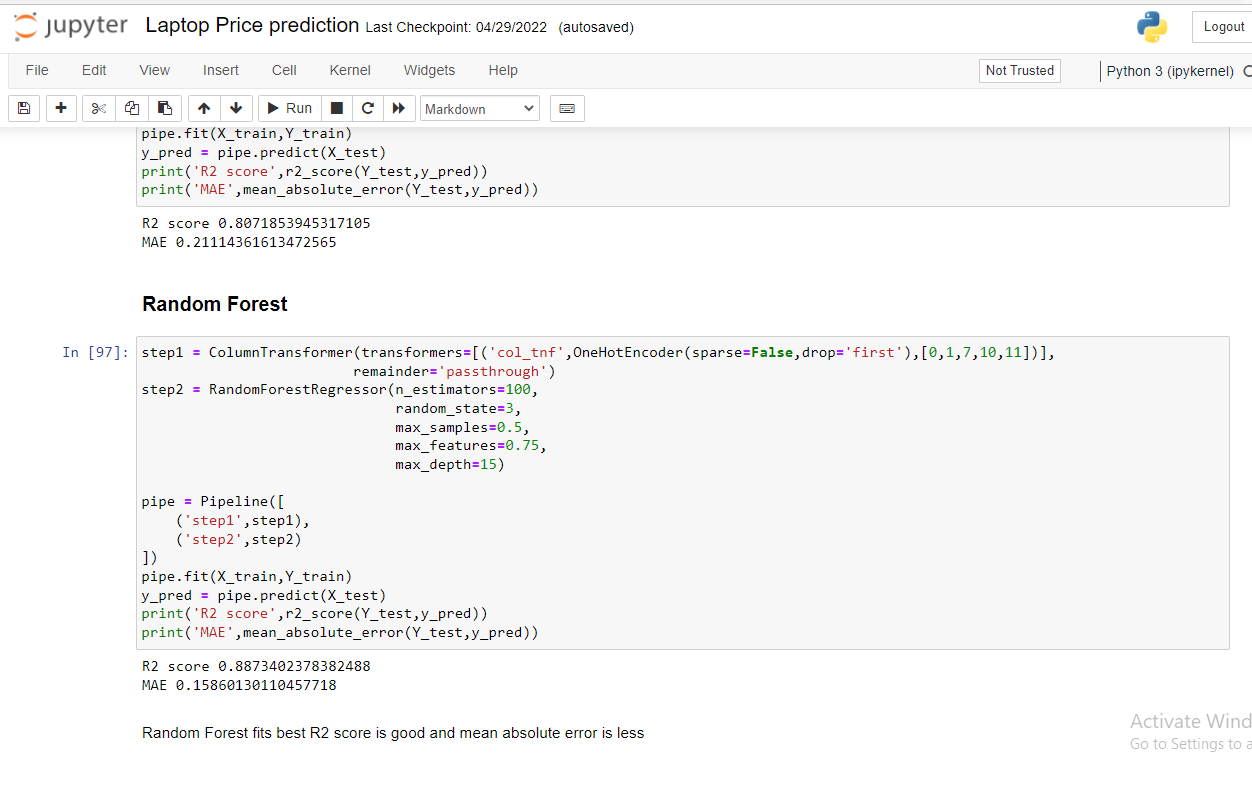Open the Insert menu
The width and height of the screenshot is (1252, 787).
(221, 70)
